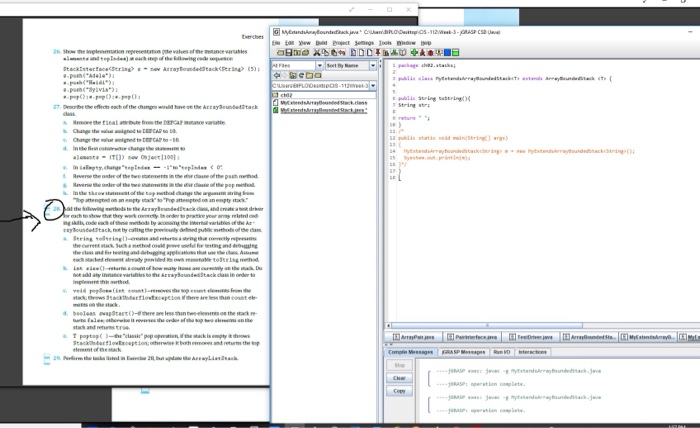
Task: Click the Stop button in message pane
Action: 400,365
